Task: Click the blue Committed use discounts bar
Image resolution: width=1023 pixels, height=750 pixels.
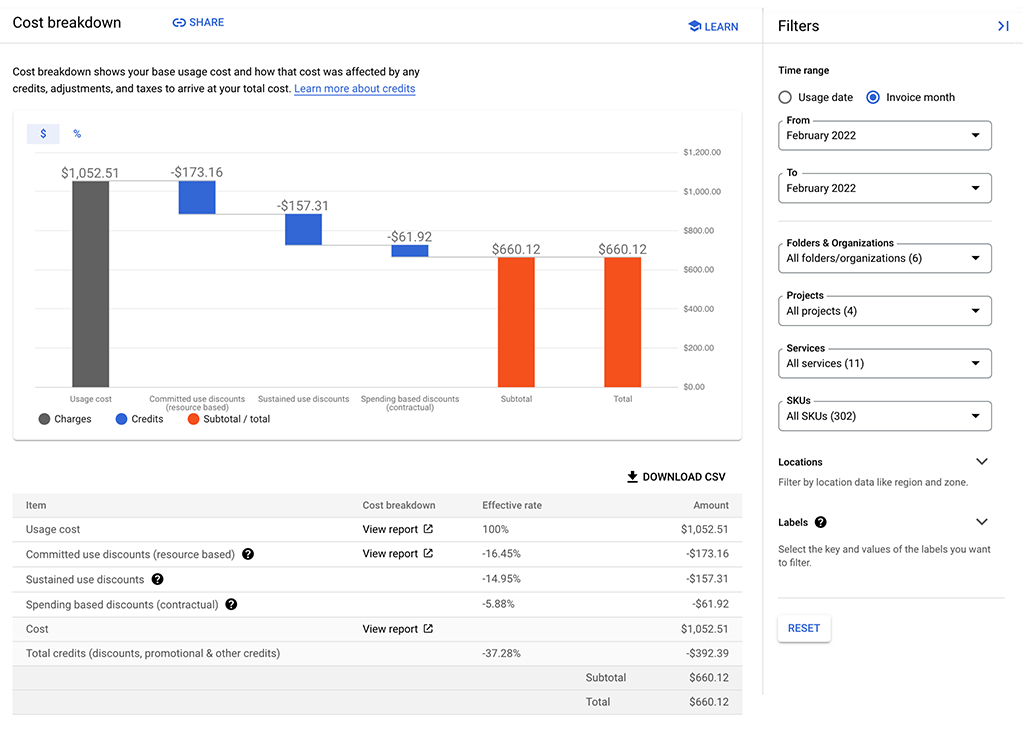Action: tap(197, 198)
